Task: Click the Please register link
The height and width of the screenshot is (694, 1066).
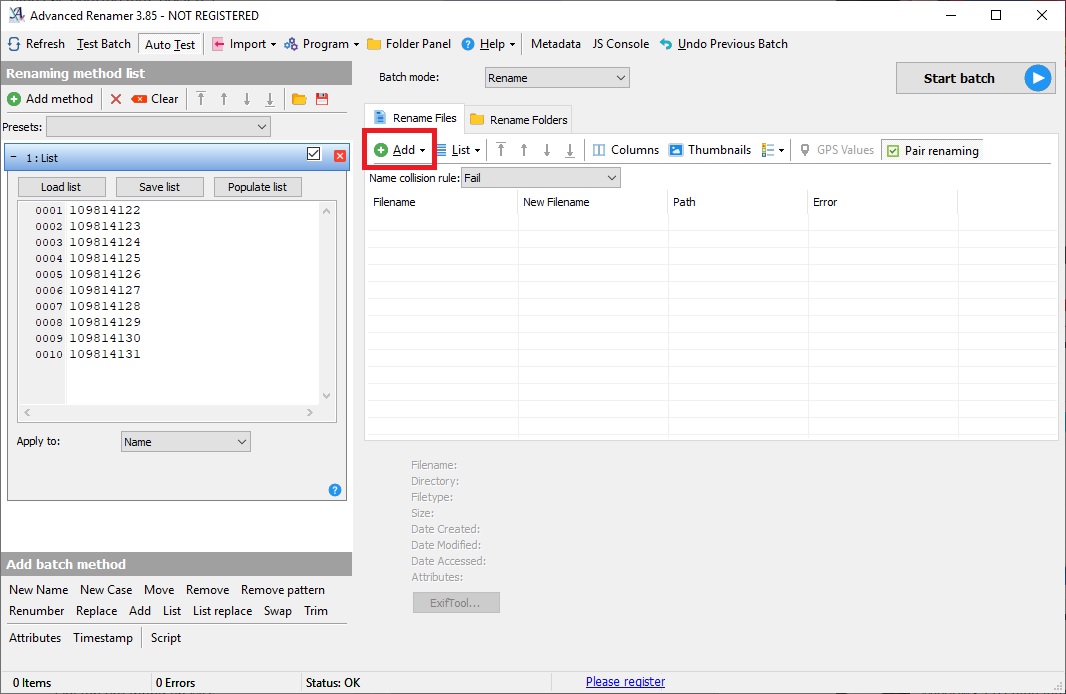Action: pos(625,682)
